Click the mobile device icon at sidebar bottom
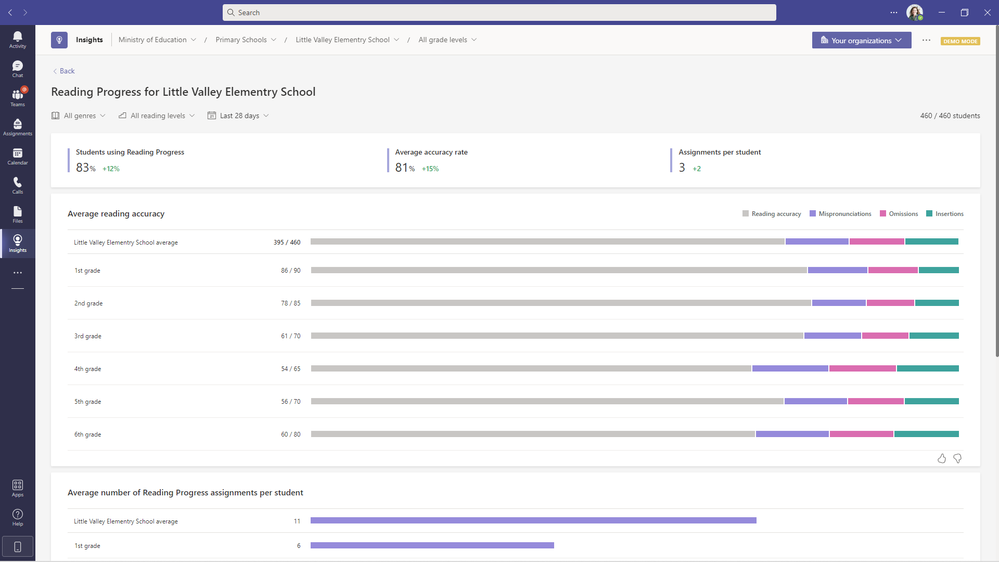The image size is (999, 562). 17,547
